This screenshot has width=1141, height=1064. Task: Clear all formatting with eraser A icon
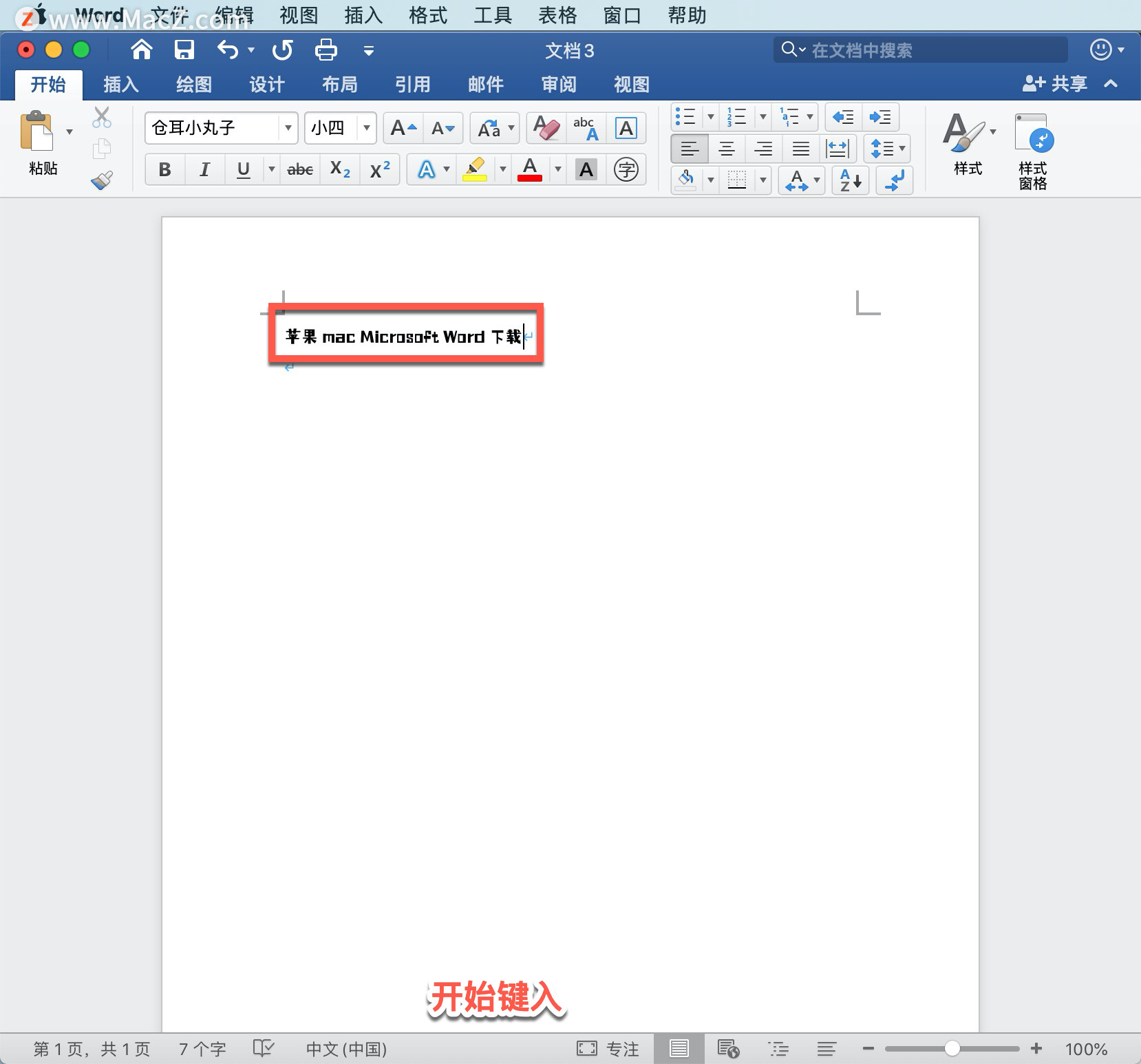(546, 128)
